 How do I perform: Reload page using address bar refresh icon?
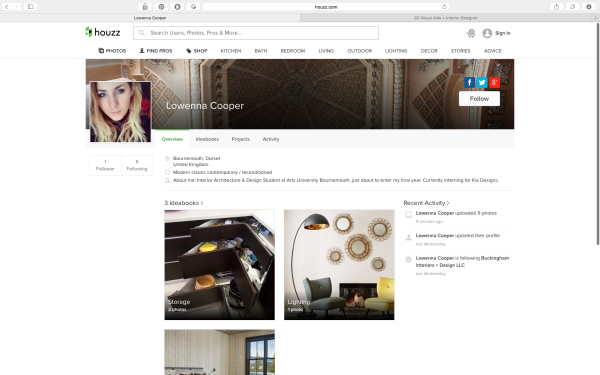tap(444, 7)
